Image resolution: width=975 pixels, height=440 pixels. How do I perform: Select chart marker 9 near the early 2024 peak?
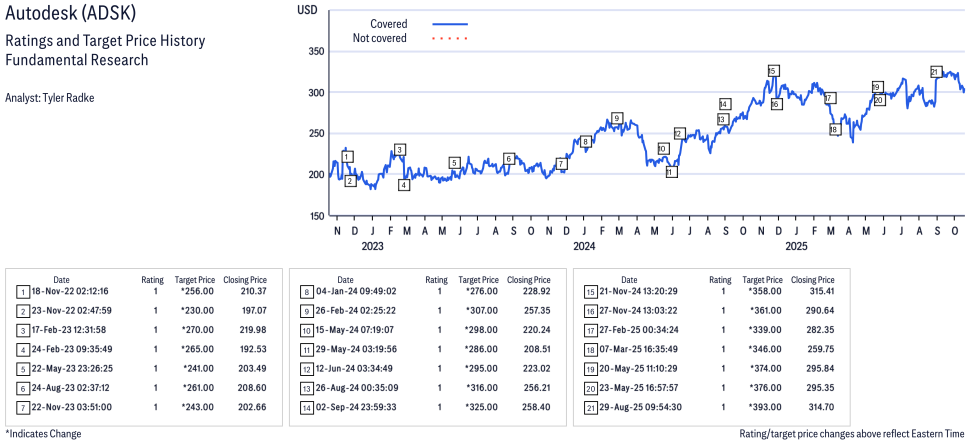[x=617, y=118]
